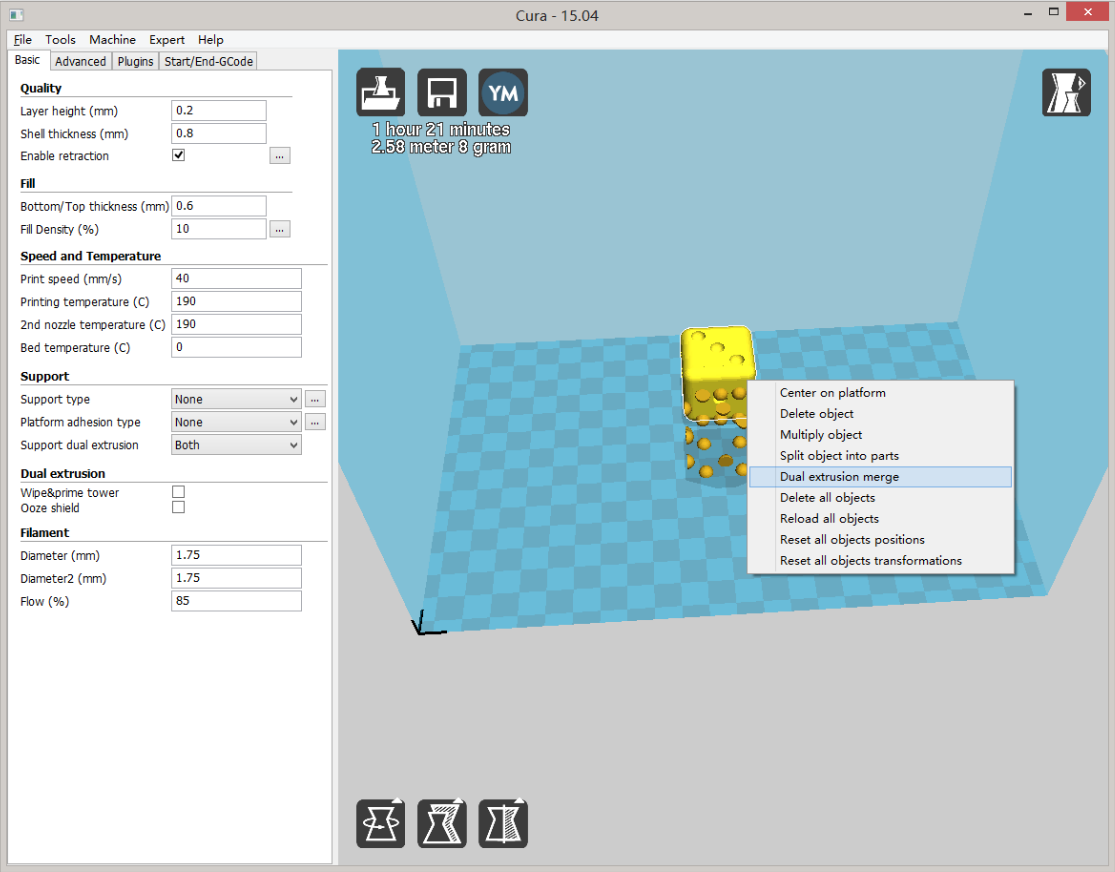Enable the Ooze shield option
The image size is (1115, 872).
pos(178,506)
